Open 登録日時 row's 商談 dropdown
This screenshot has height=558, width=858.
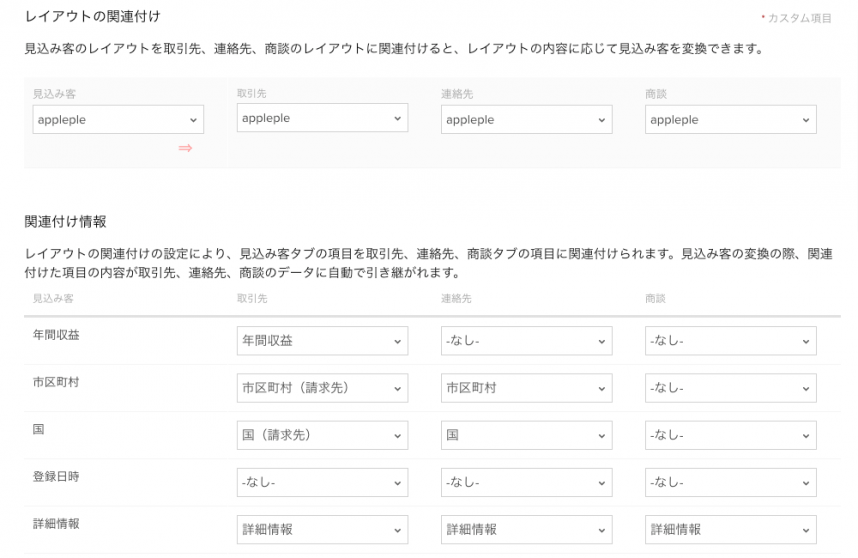pyautogui.click(x=730, y=482)
